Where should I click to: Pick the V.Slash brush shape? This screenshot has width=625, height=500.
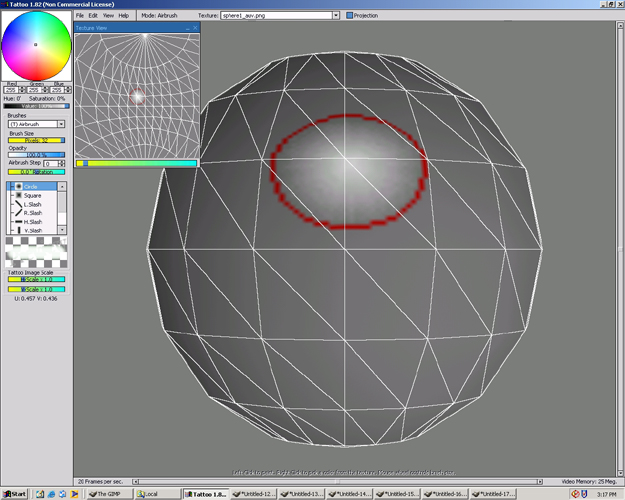point(32,230)
